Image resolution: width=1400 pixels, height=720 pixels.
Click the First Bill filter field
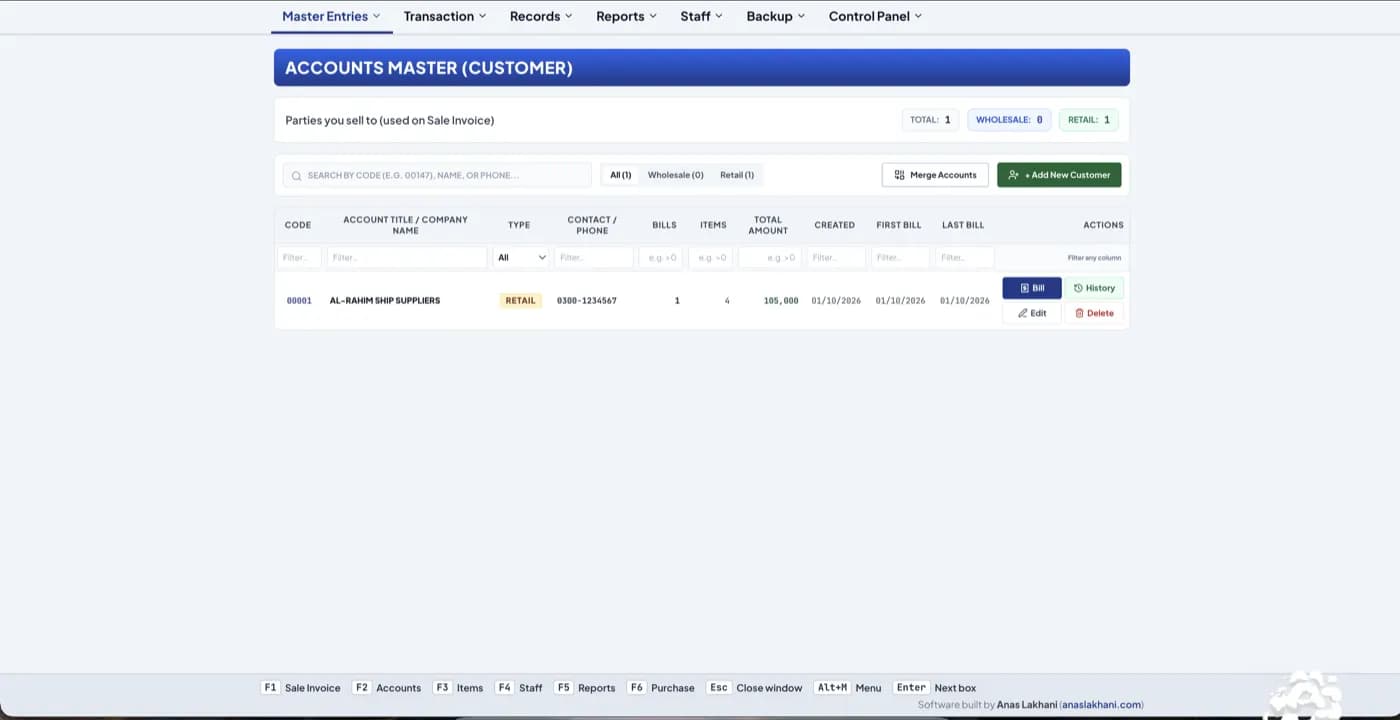[900, 257]
